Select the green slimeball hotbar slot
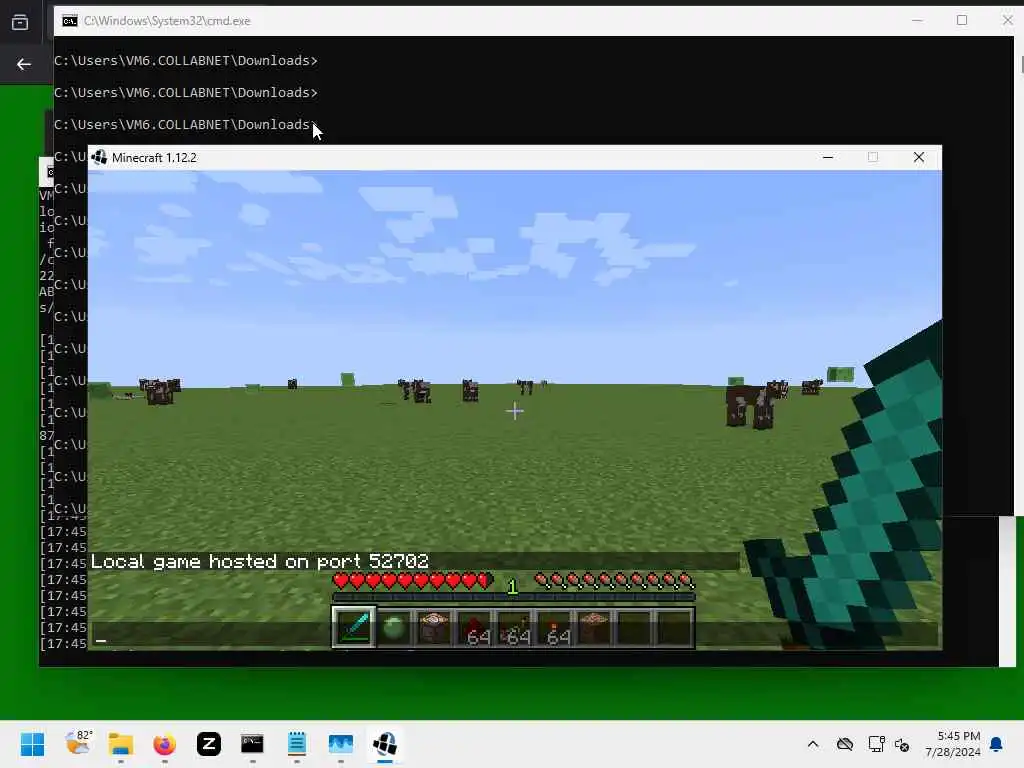The height and width of the screenshot is (768, 1024). pyautogui.click(x=394, y=627)
